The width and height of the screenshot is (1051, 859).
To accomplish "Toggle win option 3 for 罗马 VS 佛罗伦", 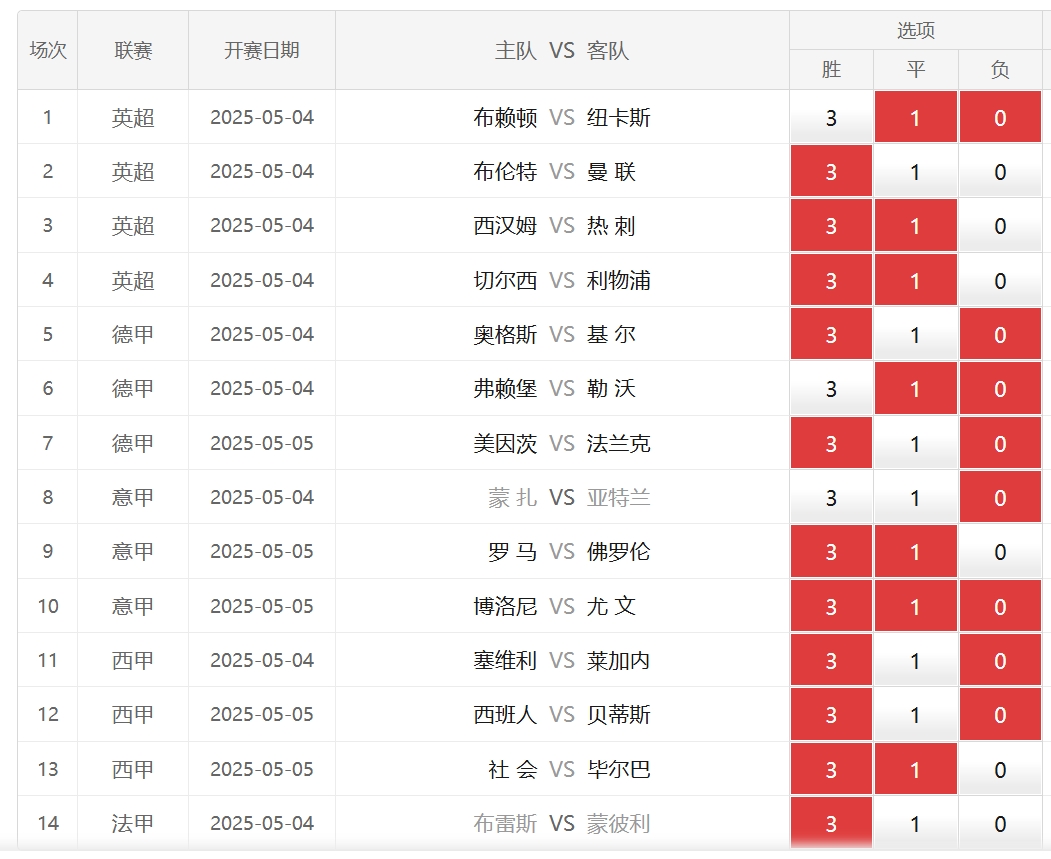I will (x=831, y=551).
